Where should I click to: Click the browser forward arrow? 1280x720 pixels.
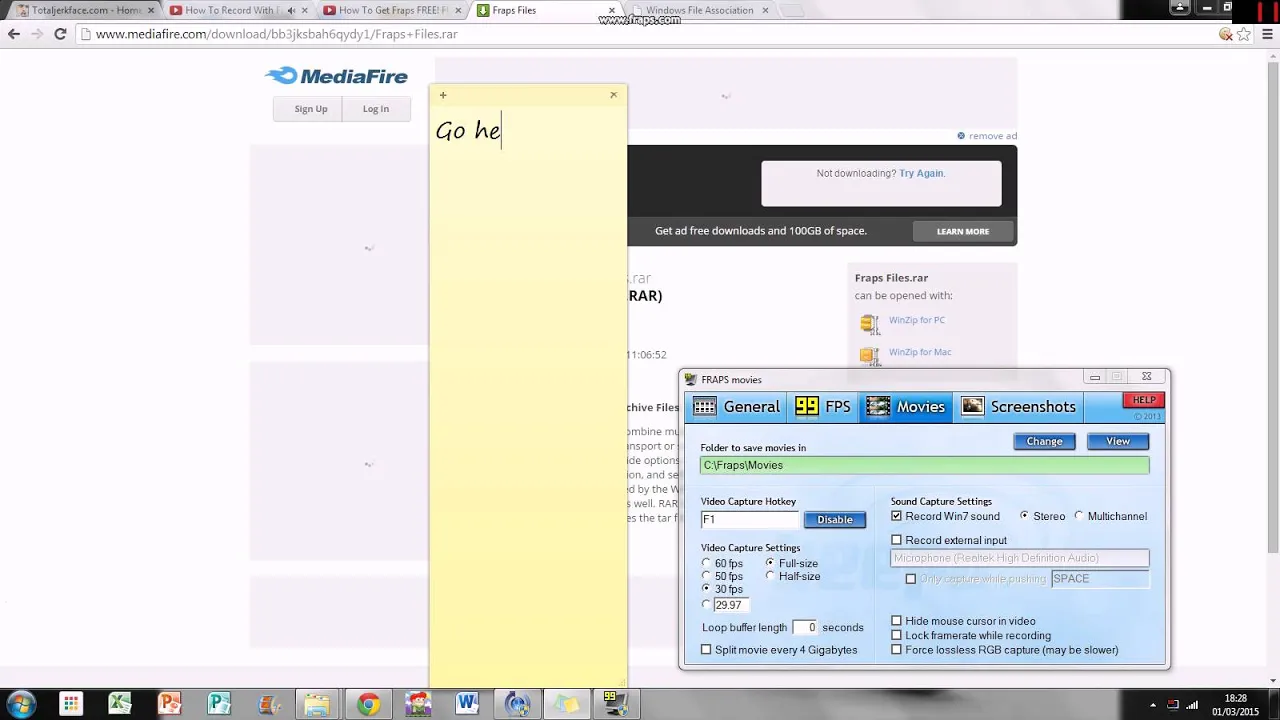[37, 34]
